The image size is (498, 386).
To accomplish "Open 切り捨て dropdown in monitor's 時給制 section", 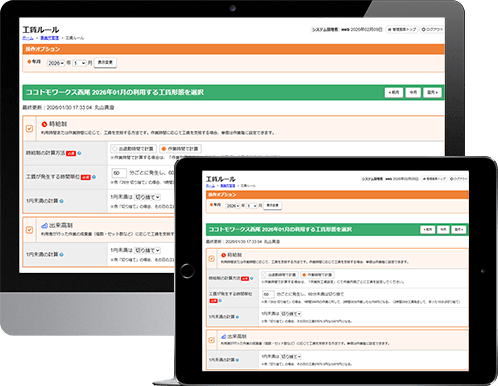I will [x=147, y=197].
